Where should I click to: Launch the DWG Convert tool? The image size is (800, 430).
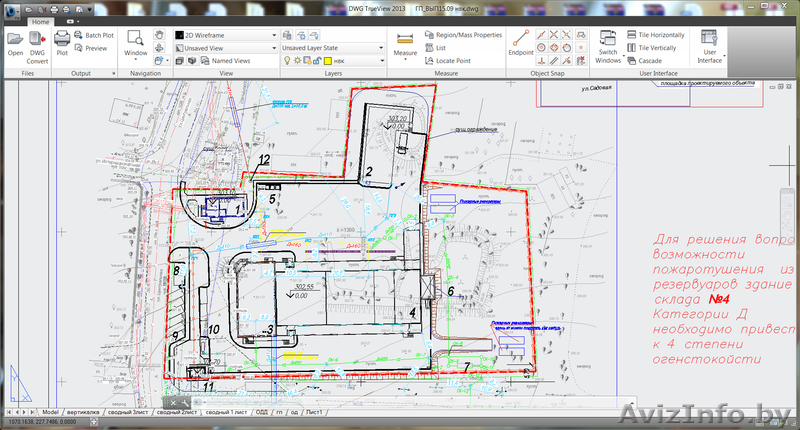coord(37,44)
